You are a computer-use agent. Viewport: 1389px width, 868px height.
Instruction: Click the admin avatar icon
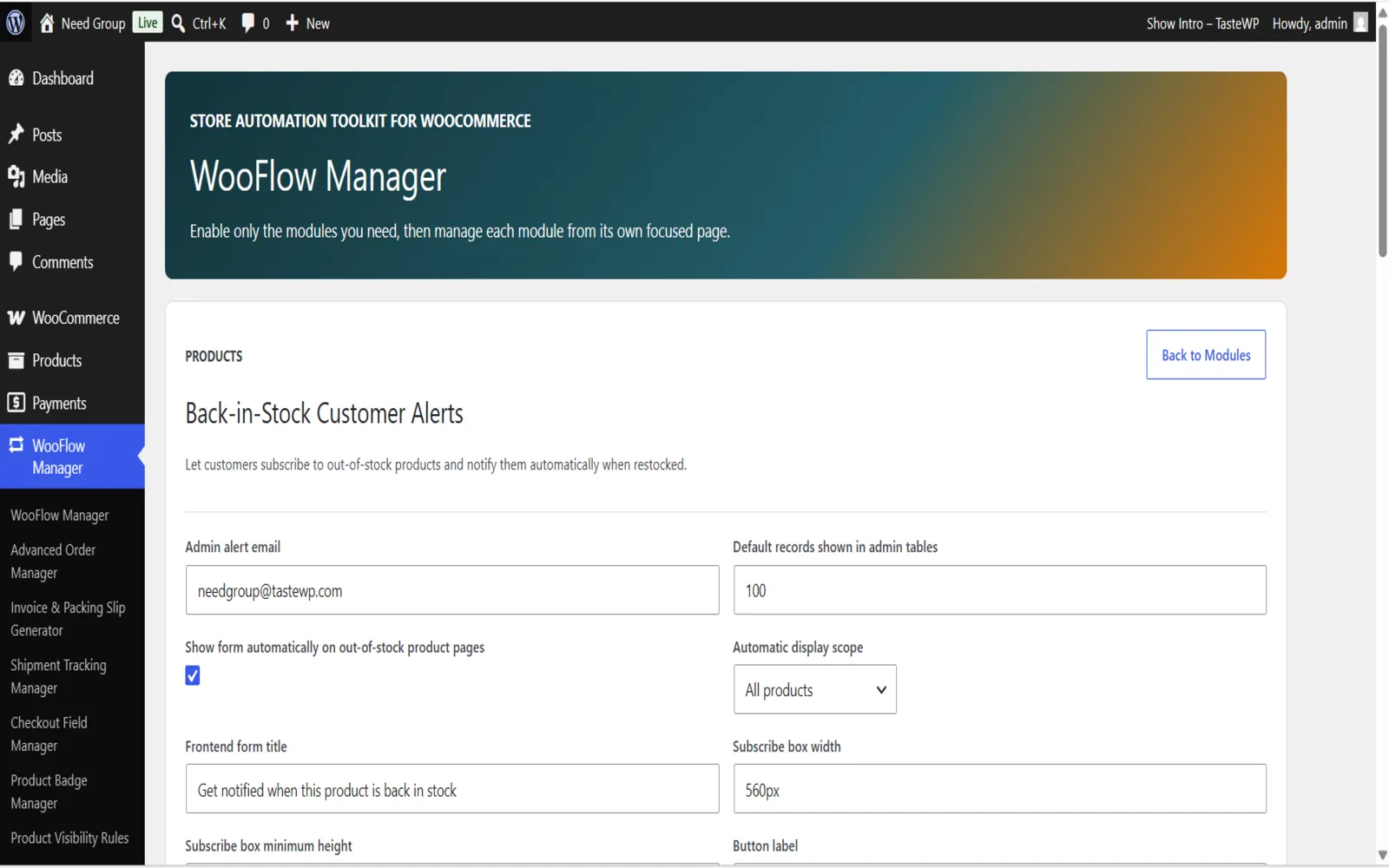click(1360, 23)
